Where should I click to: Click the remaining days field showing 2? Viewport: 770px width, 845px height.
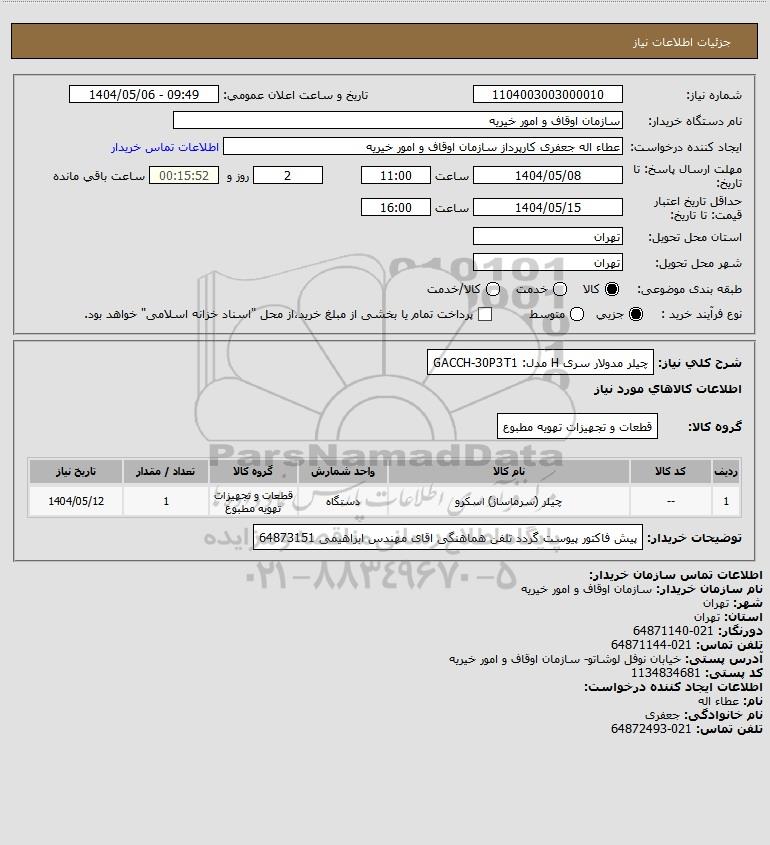coord(288,176)
